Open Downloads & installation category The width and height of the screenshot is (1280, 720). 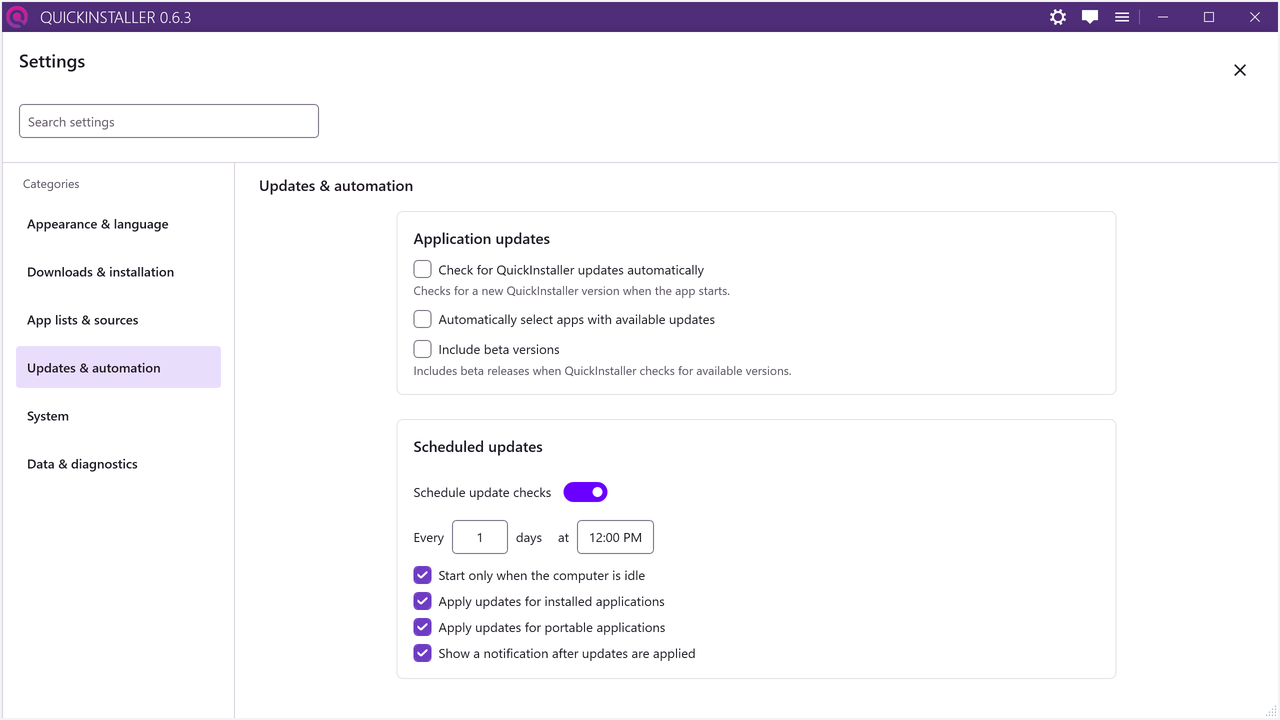coord(118,272)
